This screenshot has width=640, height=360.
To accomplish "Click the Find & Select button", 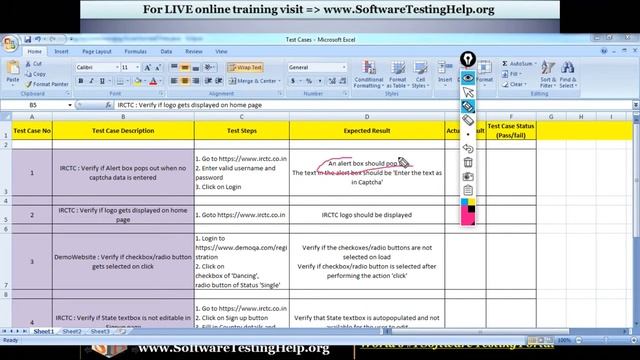I will point(568,74).
